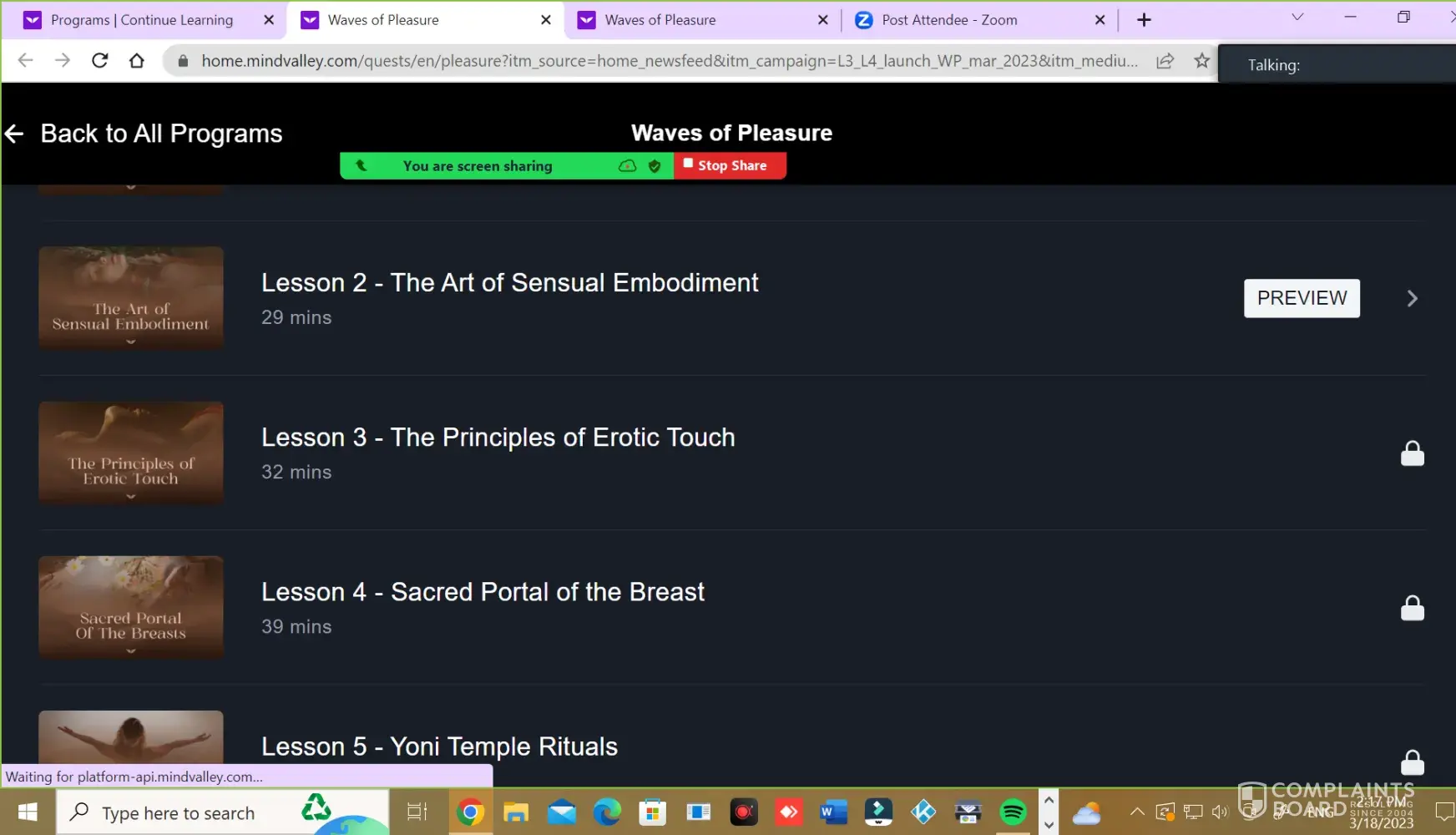The width and height of the screenshot is (1456, 835).
Task: Close the Post Attendee - Zoom tab
Action: [x=1100, y=20]
